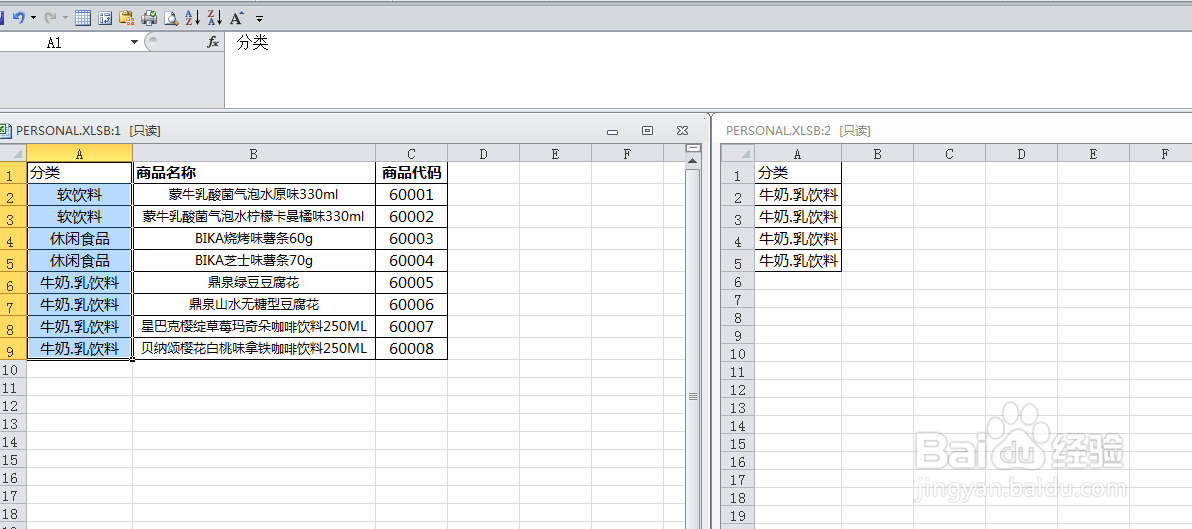Screen dimensions: 1192x529
Task: Click cell 鼎泉绿豆豆腐花
Action: tap(254, 283)
